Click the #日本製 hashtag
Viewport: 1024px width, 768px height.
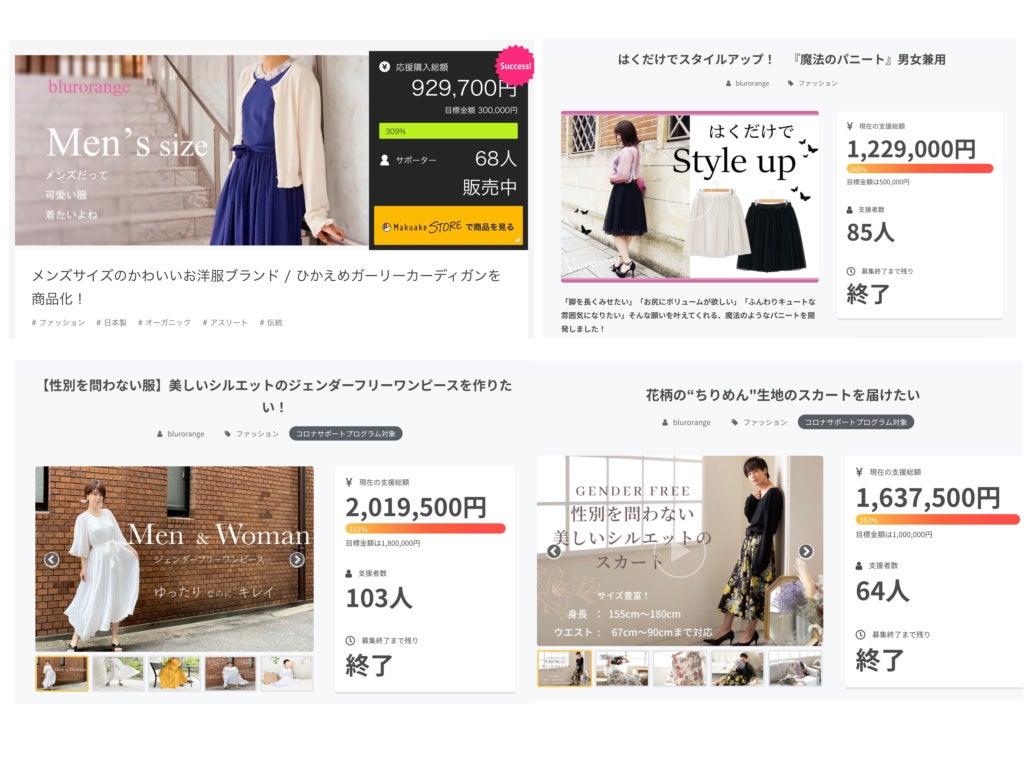(x=111, y=323)
